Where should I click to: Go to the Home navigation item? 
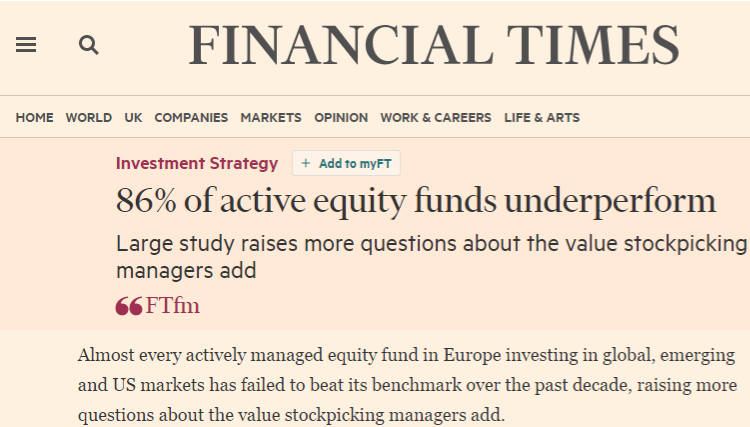[x=34, y=118]
